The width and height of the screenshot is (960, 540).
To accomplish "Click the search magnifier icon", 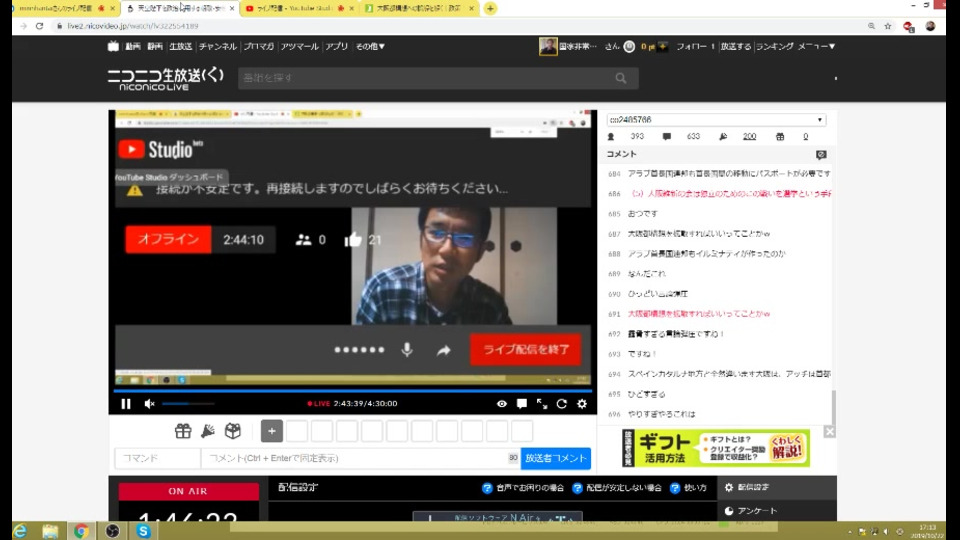I will pos(621,78).
